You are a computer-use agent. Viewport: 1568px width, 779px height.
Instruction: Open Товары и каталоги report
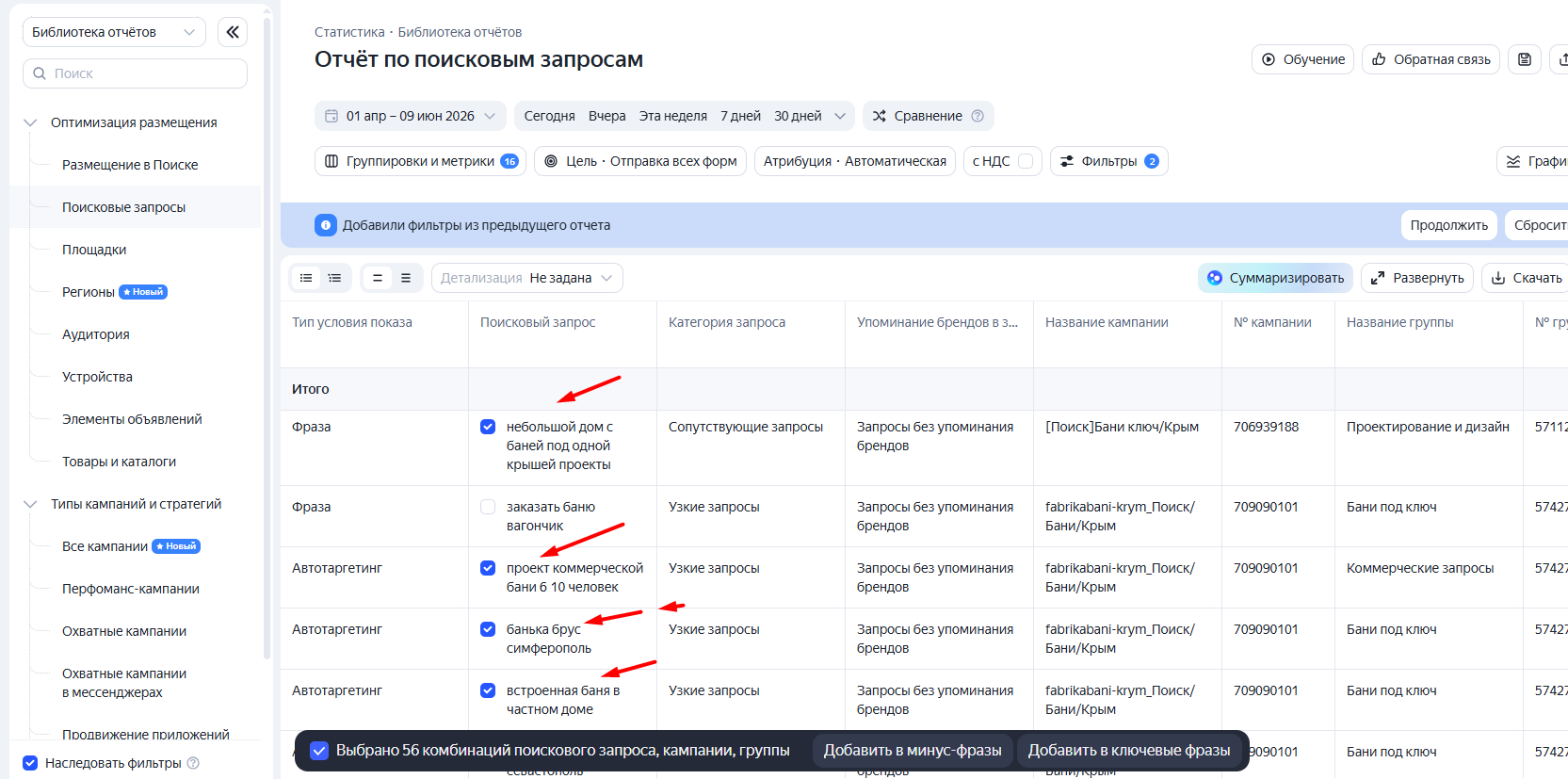pyautogui.click(x=119, y=462)
